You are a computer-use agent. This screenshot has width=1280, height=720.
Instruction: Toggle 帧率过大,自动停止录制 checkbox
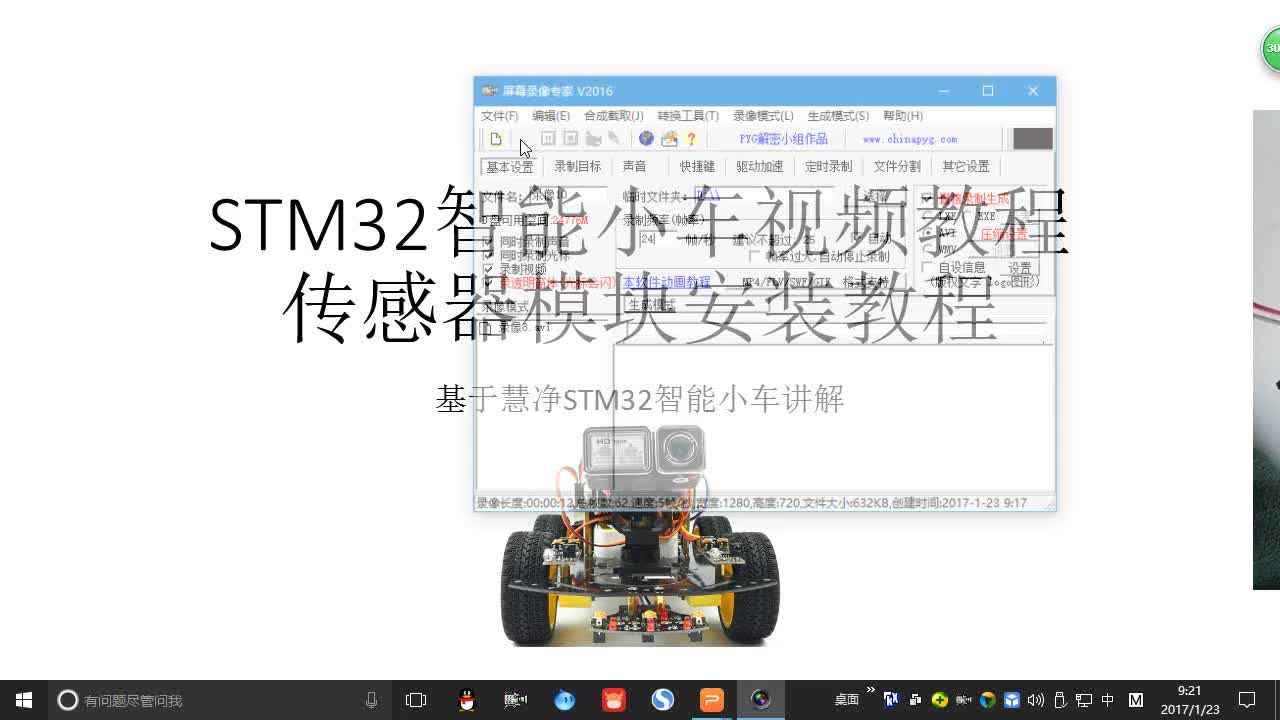click(x=755, y=257)
